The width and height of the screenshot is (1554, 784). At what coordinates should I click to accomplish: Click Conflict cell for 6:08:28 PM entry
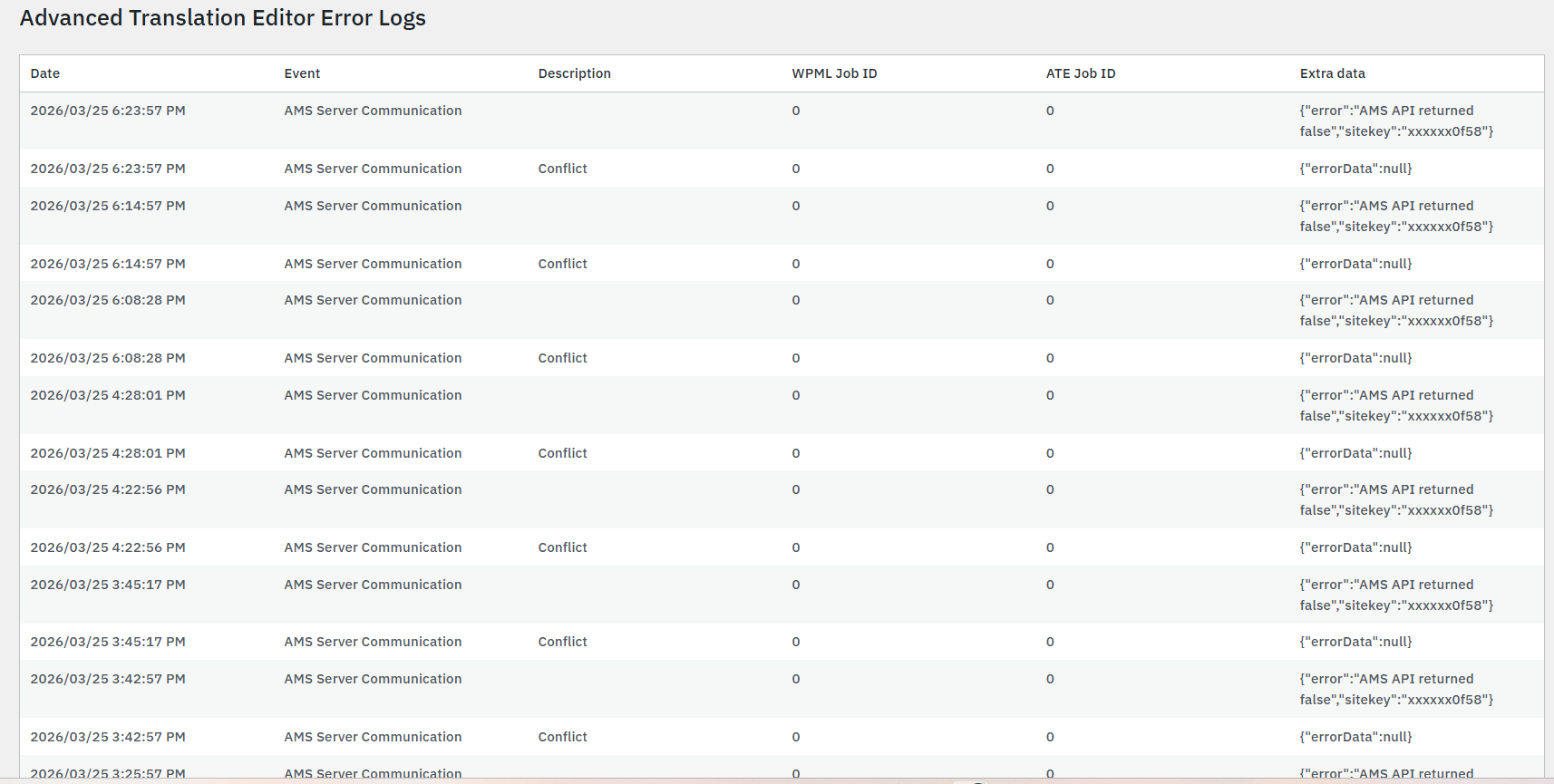(562, 358)
